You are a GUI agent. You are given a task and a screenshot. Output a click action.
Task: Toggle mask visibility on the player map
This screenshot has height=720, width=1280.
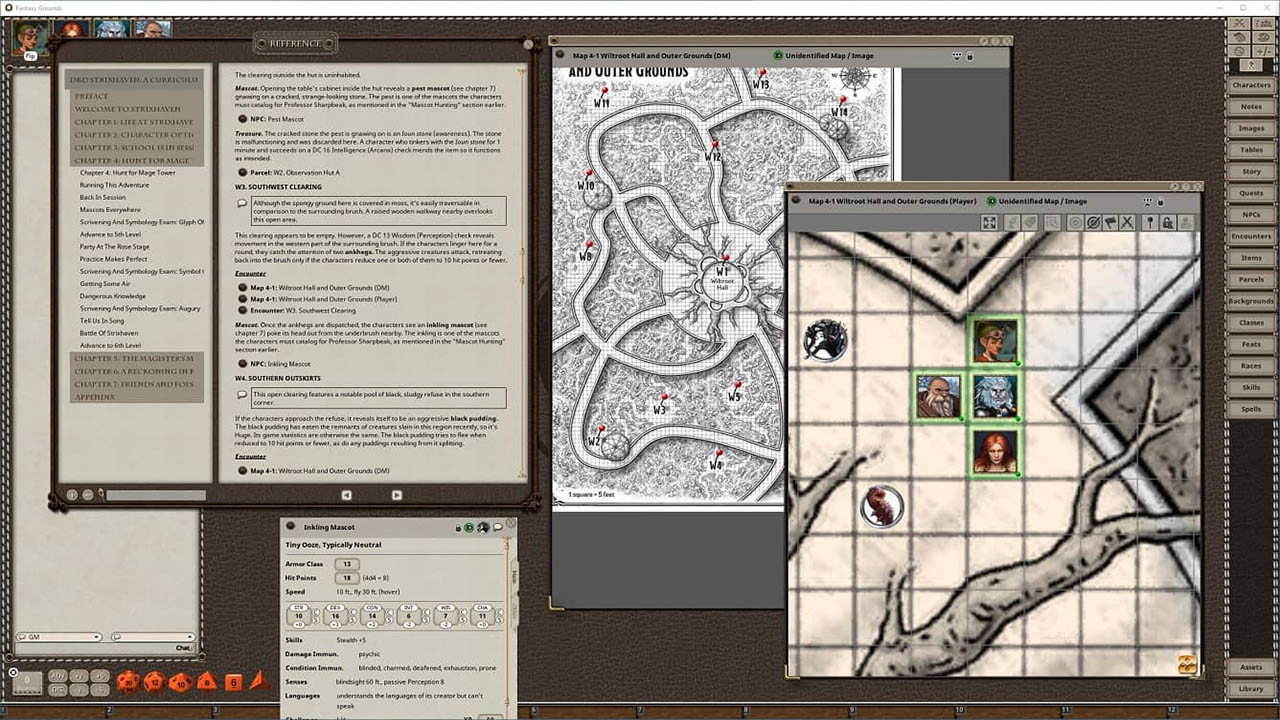[1093, 222]
